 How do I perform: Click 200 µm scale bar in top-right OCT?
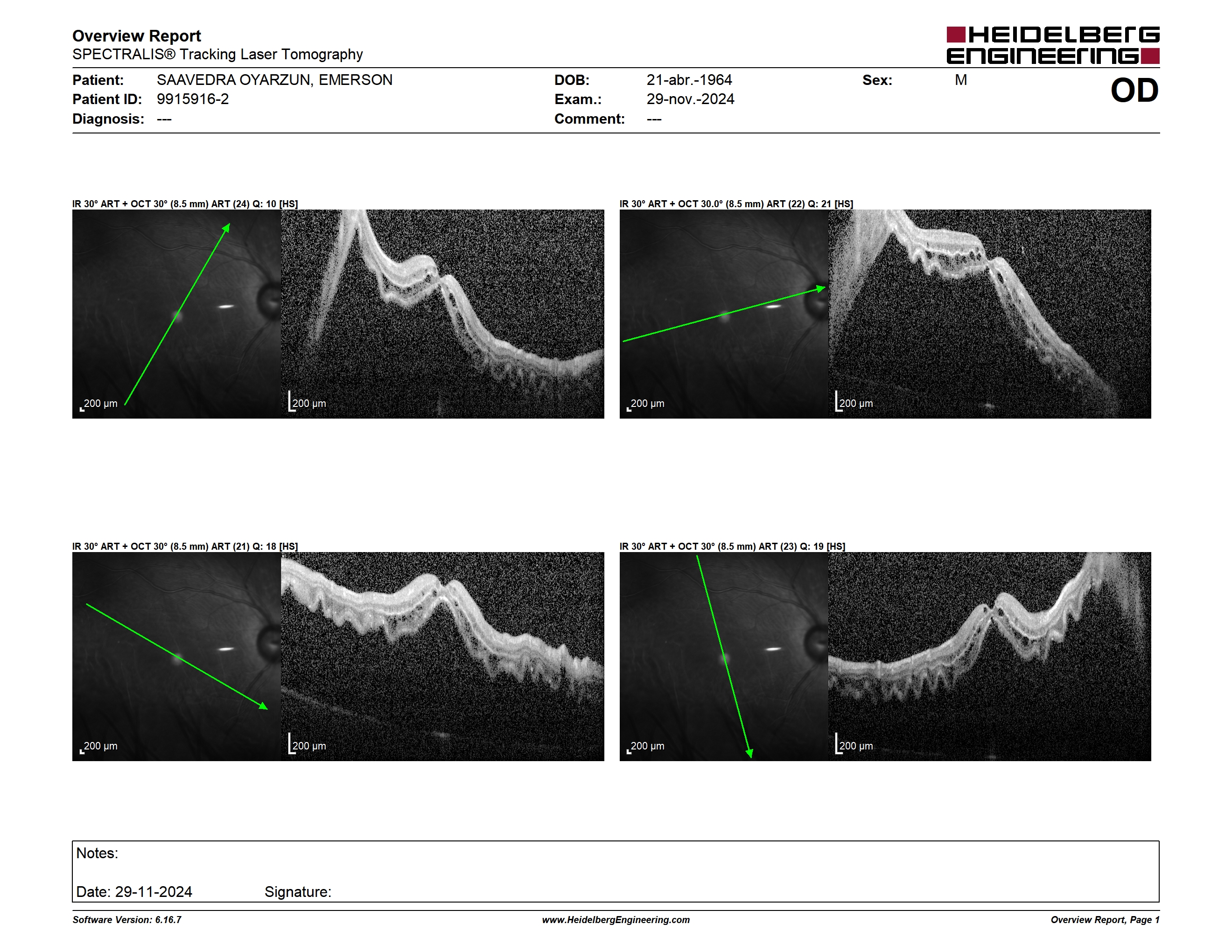tap(854, 401)
